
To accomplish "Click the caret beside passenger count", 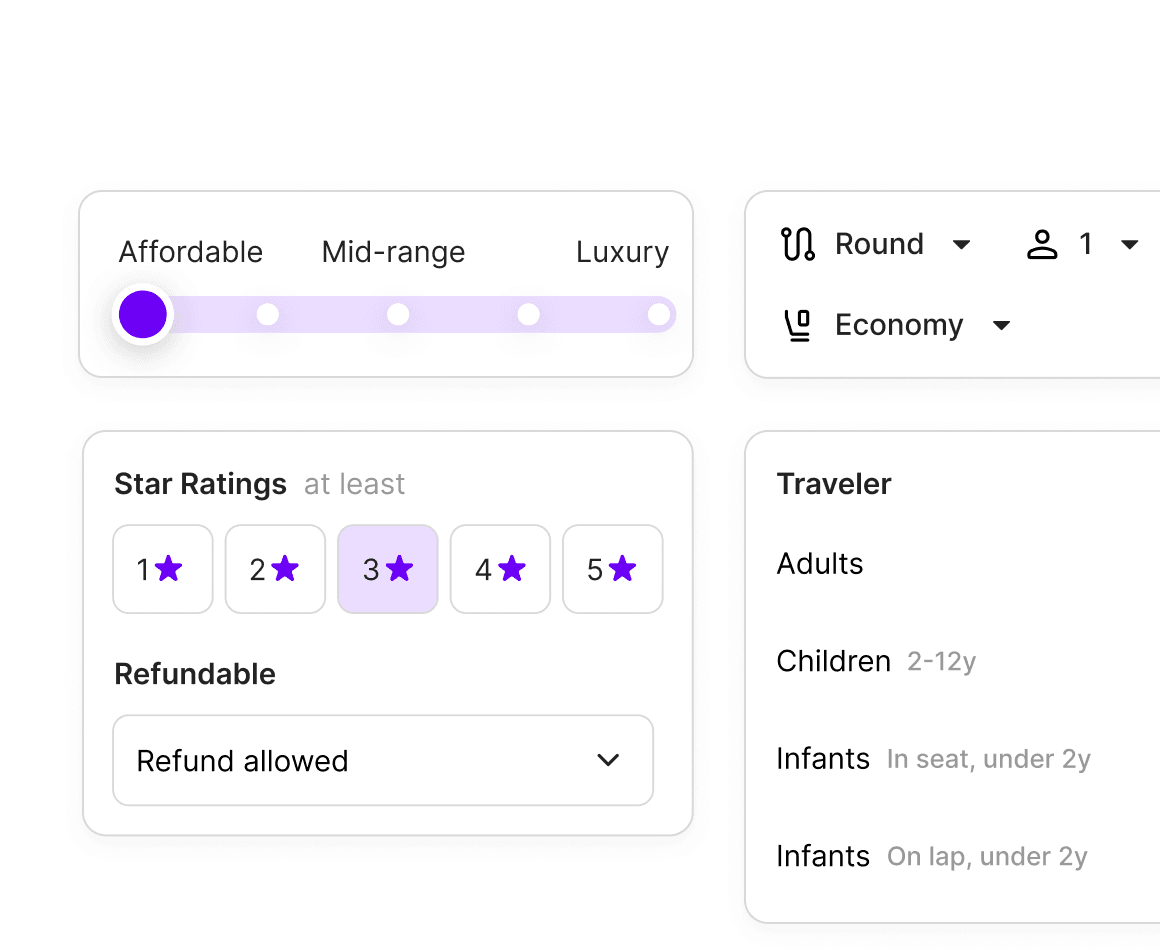I will pyautogui.click(x=1130, y=245).
